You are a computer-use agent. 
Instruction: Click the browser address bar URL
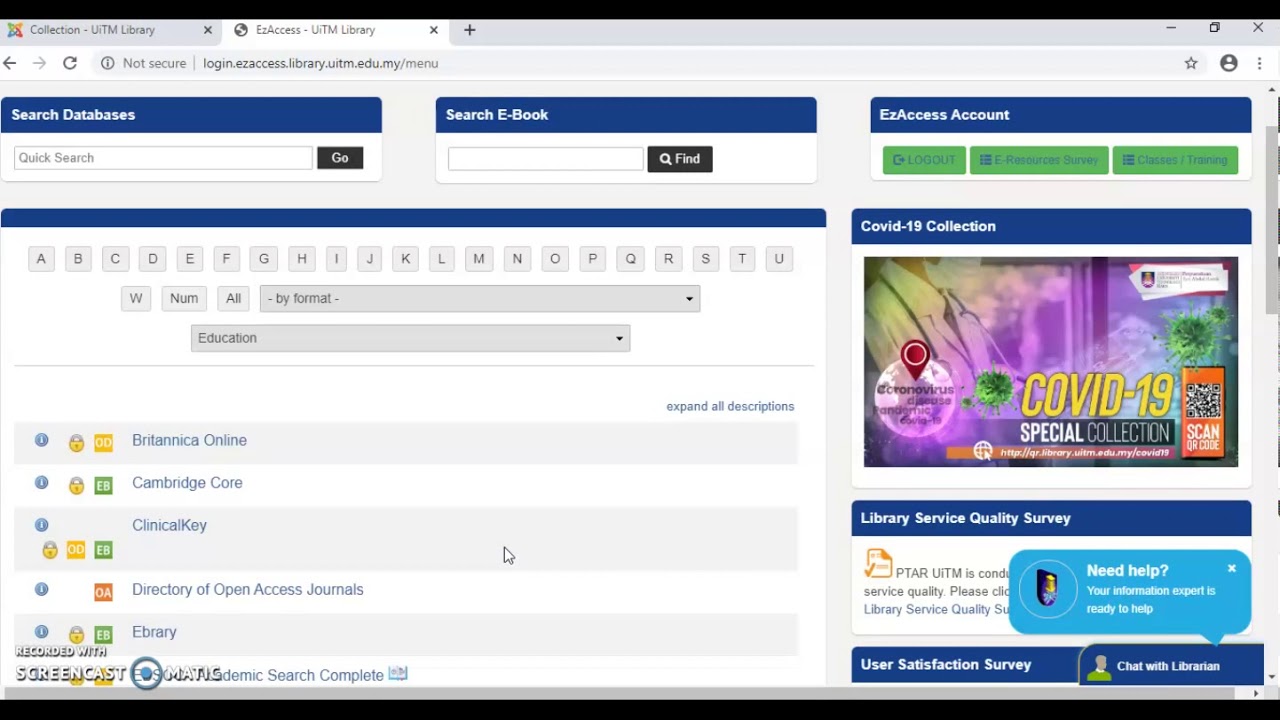click(320, 63)
